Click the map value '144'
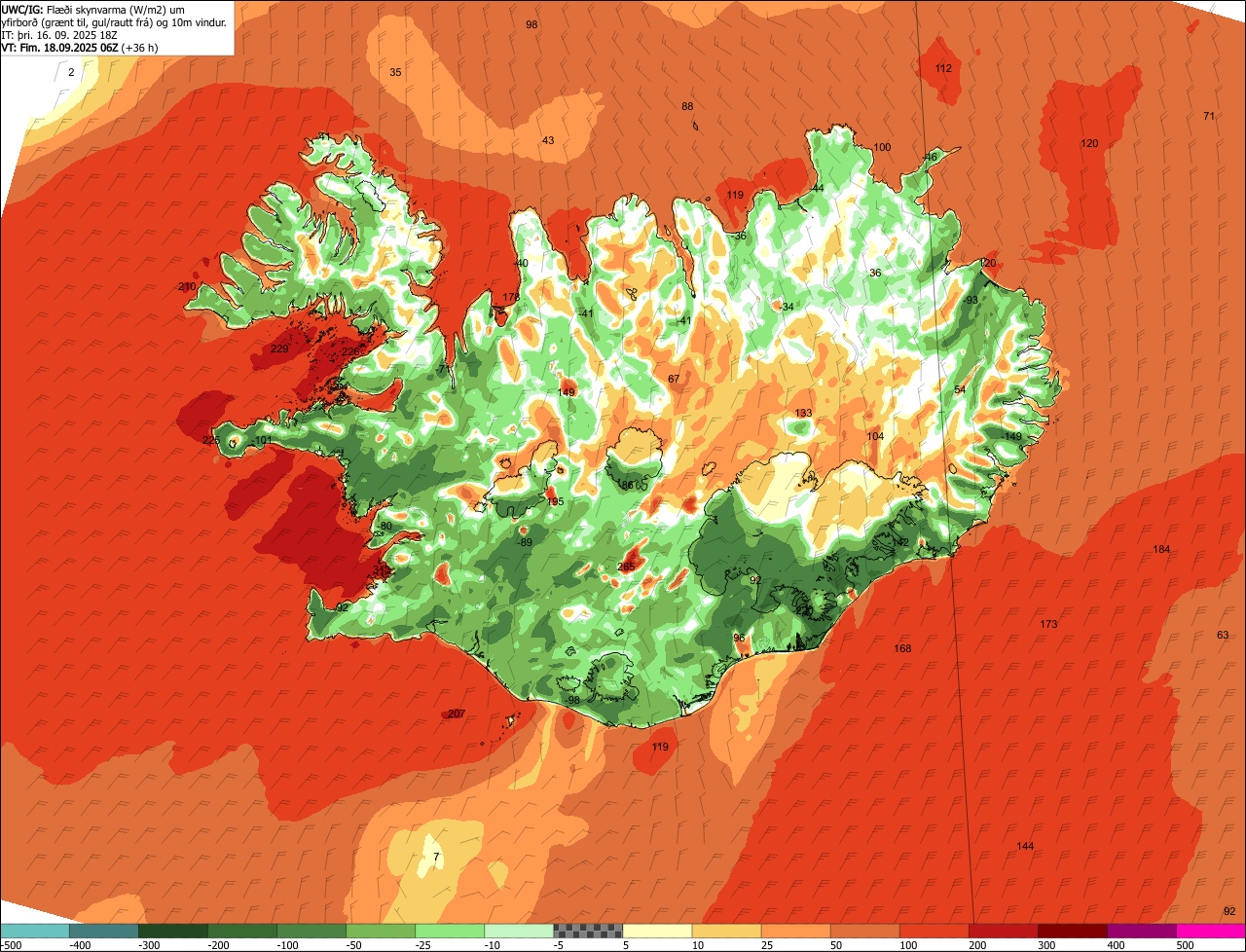1246x952 pixels. [x=1025, y=846]
